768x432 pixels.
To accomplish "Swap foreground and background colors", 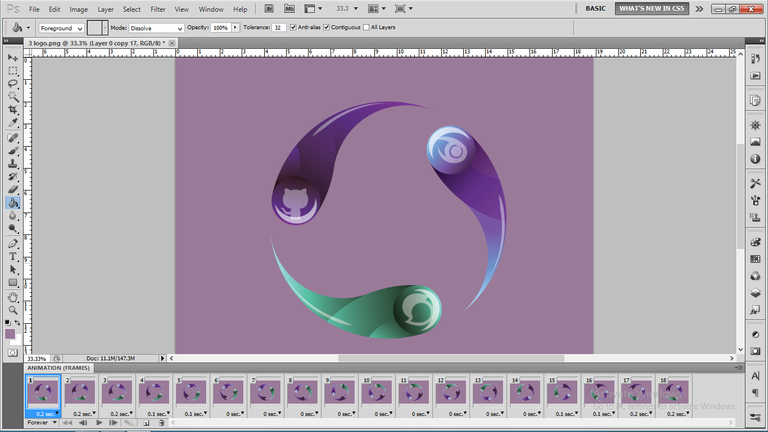I will 18,323.
